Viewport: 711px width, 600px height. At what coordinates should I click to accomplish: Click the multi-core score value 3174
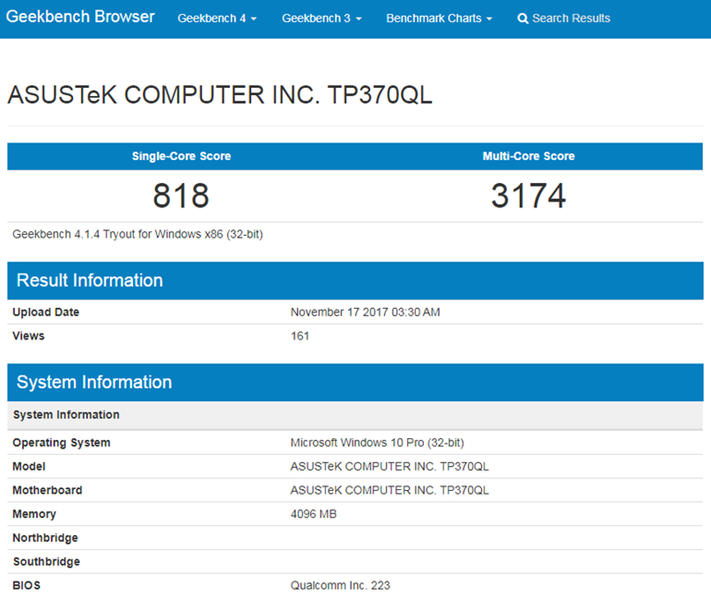coord(529,196)
